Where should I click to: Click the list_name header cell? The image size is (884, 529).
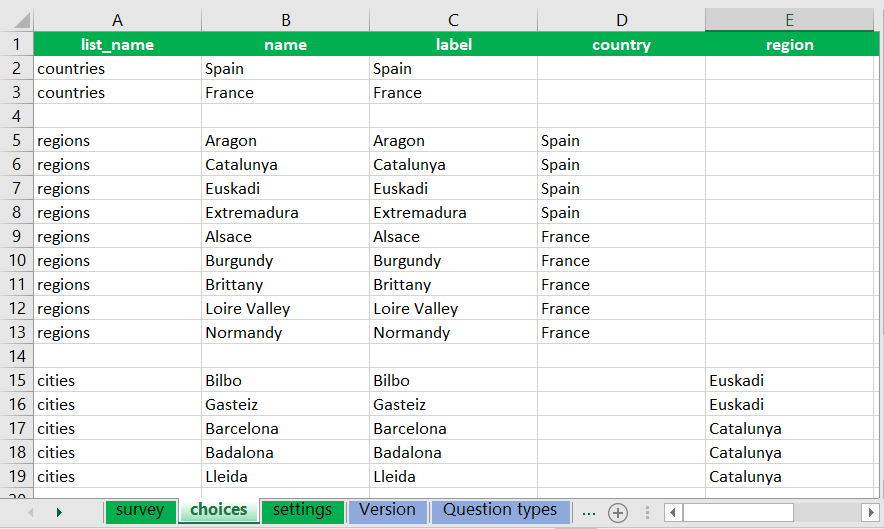117,44
